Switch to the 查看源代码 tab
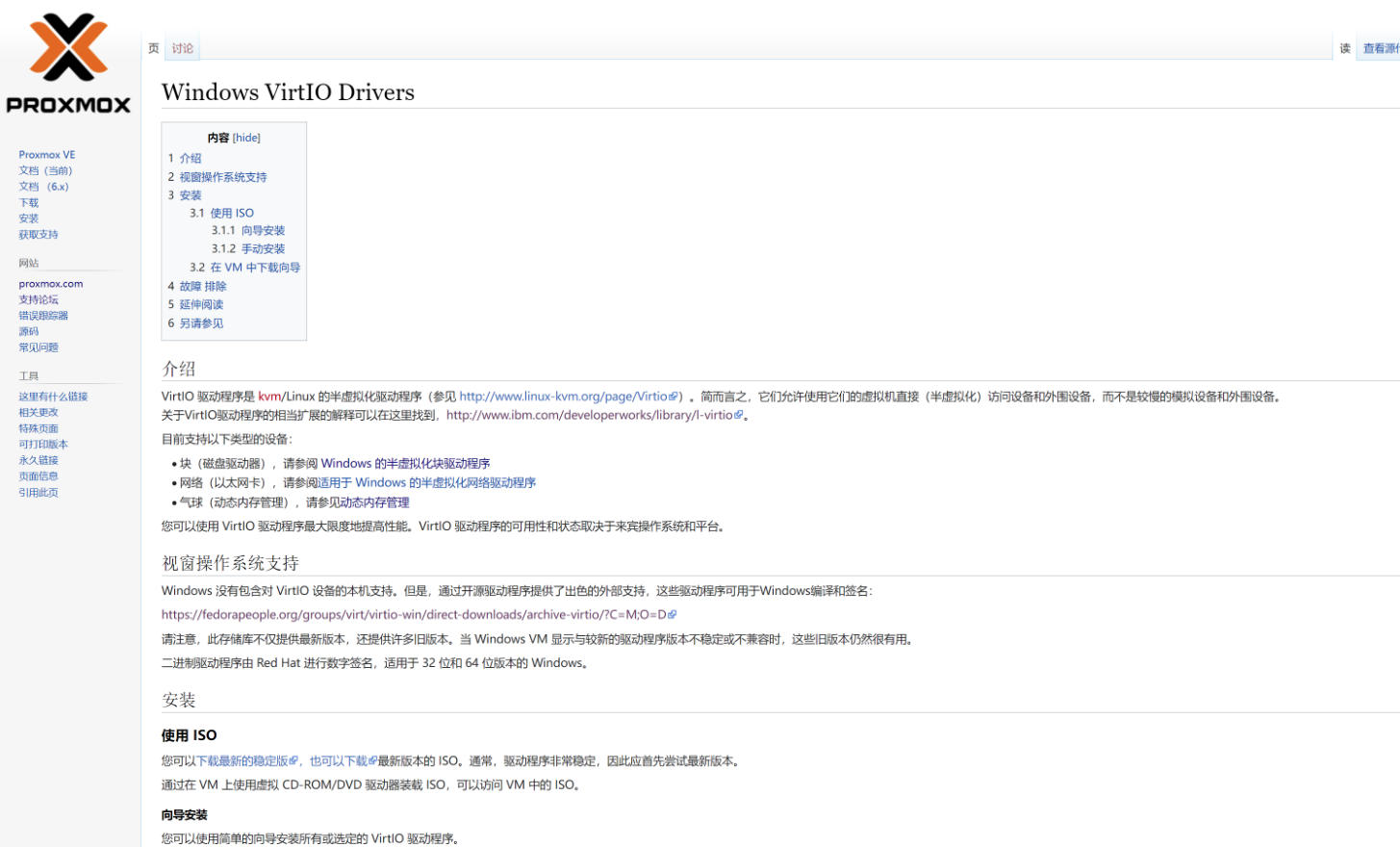1400x847 pixels. (x=1380, y=48)
